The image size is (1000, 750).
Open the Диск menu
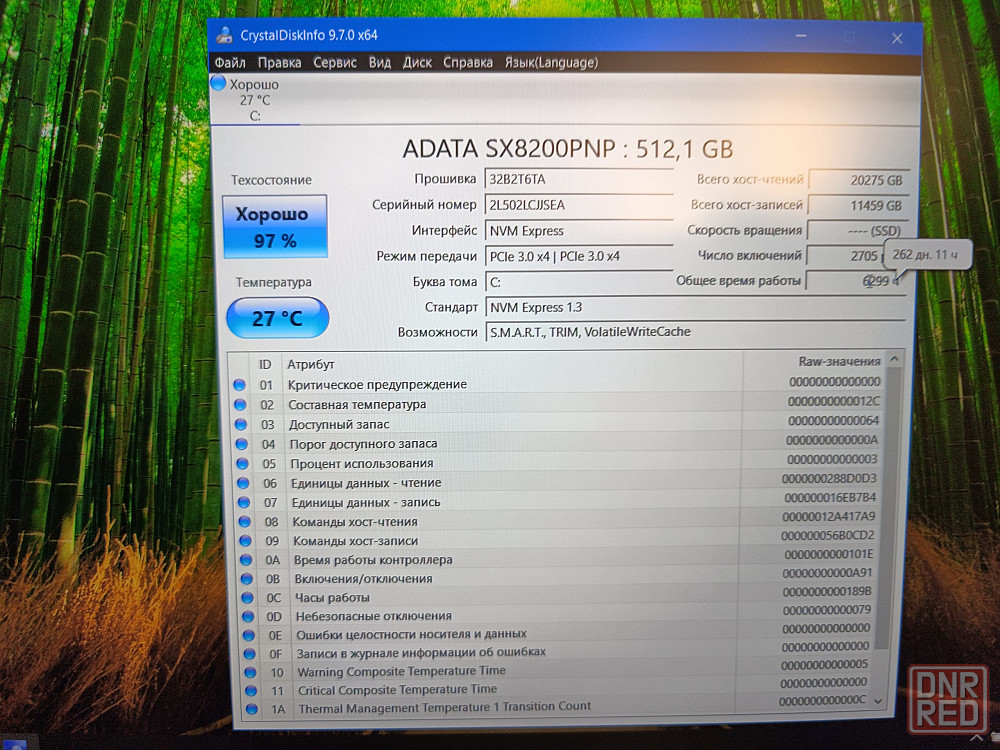pos(417,62)
